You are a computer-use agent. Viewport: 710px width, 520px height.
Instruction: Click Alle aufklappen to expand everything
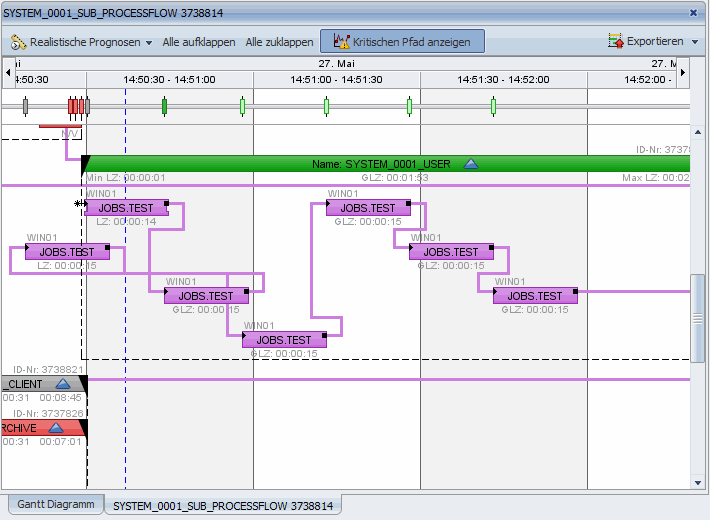[x=199, y=42]
